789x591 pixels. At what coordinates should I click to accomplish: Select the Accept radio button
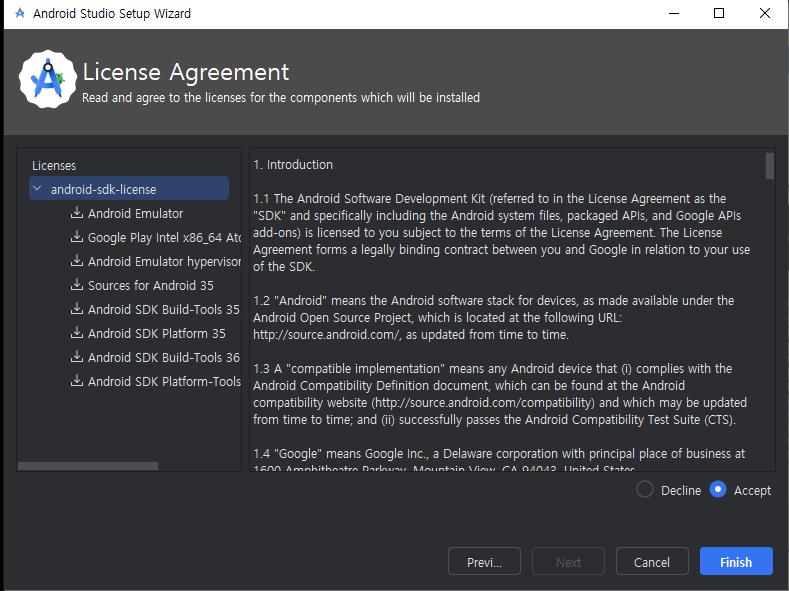coord(718,489)
